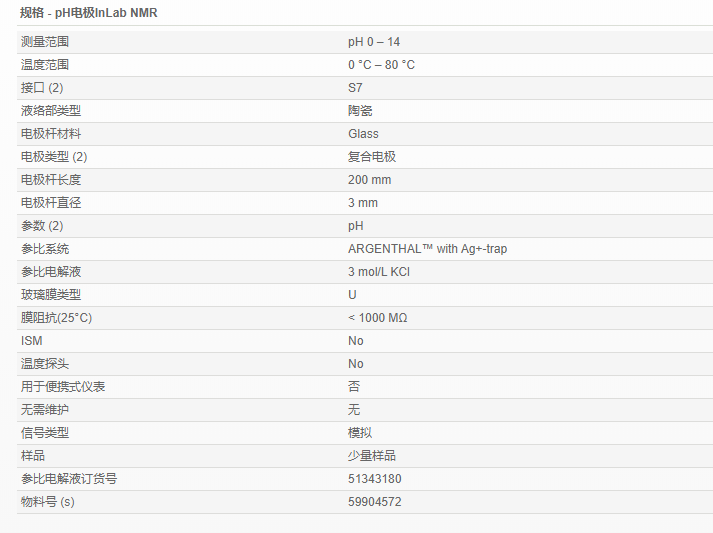
Task: Click the '玻璃膜类型' row label
Action: tap(51, 295)
